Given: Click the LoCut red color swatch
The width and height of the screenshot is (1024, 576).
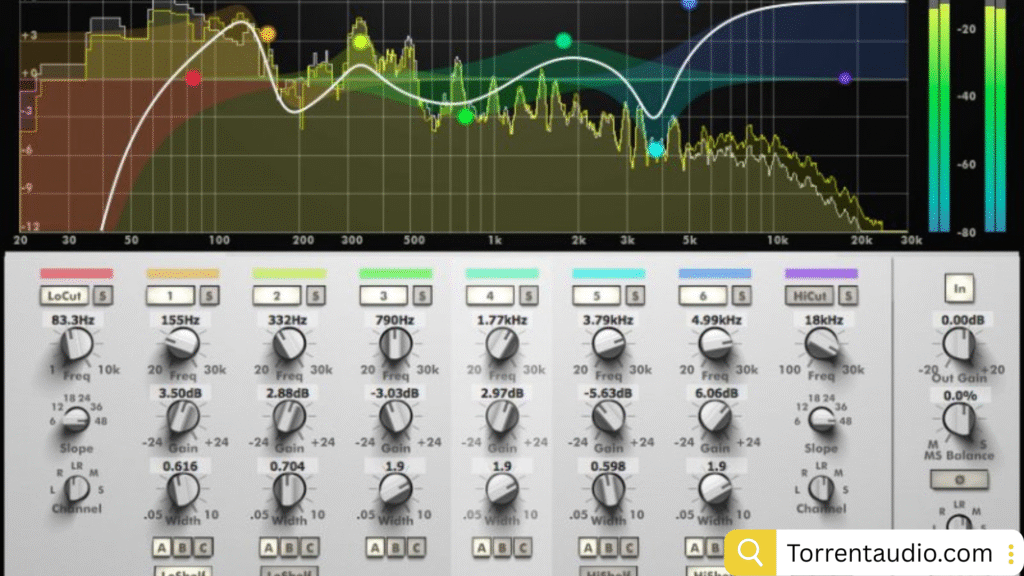Looking at the screenshot, I should 76,273.
